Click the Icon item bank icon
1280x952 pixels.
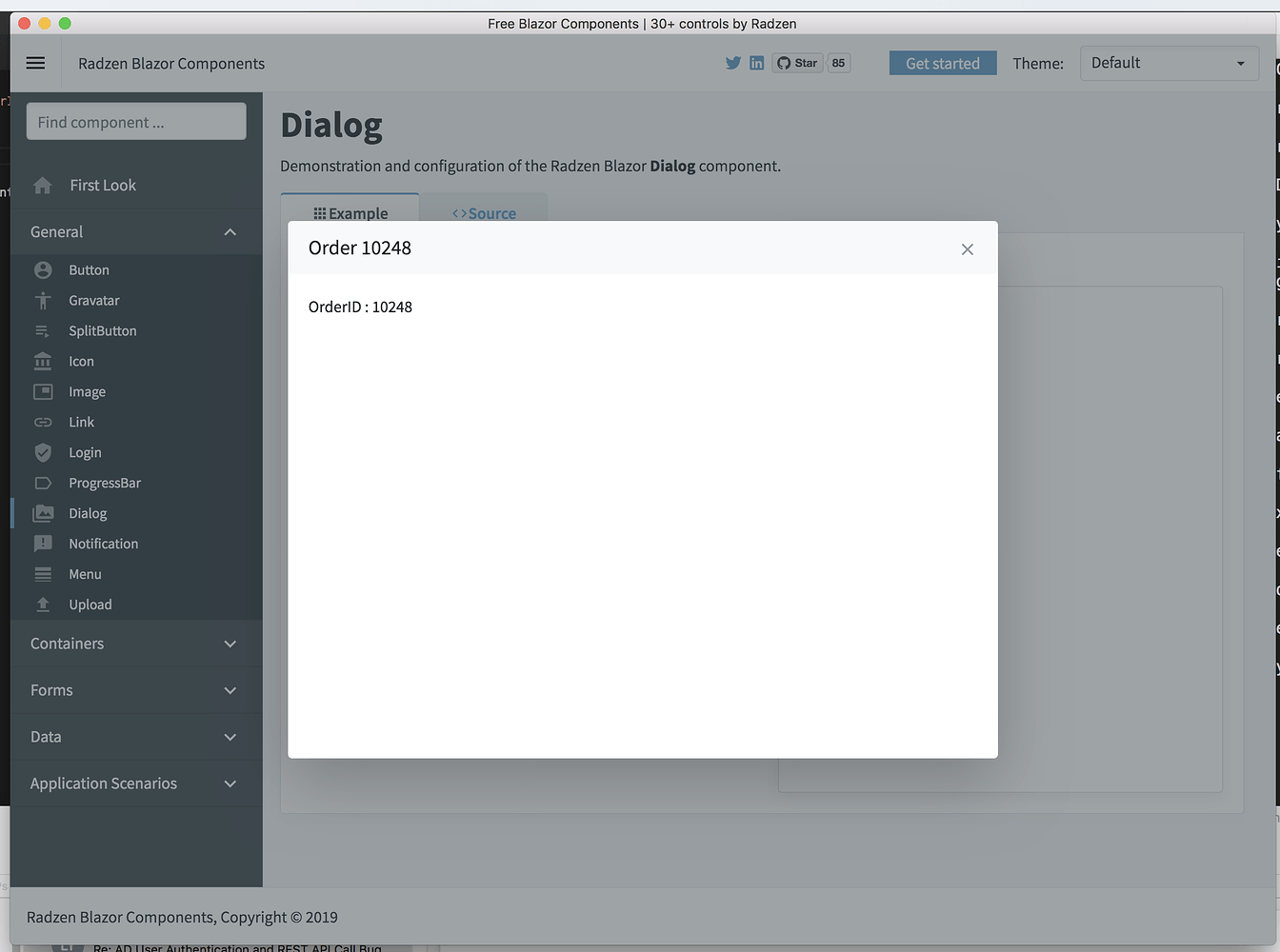coord(43,362)
